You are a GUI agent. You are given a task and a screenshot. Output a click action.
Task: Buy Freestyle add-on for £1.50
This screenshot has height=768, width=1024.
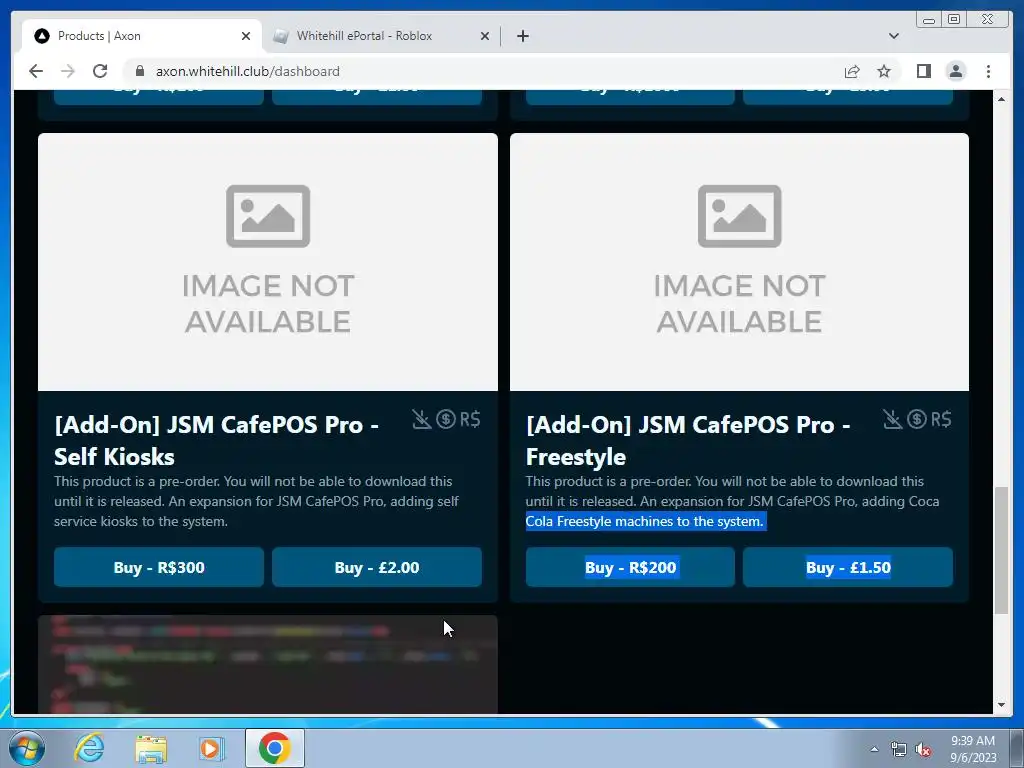[848, 567]
